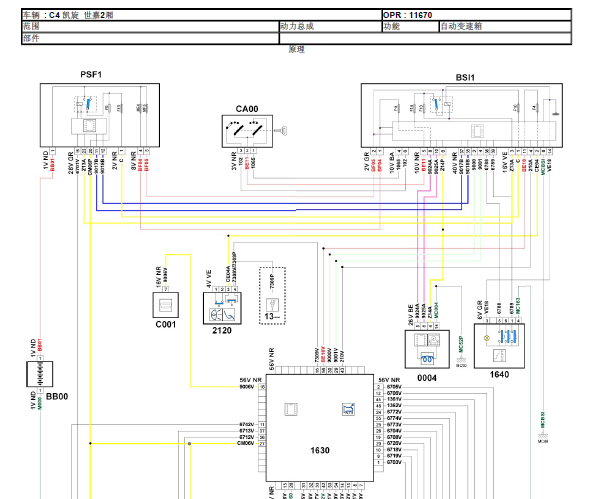
Task: Select the 2120 component label
Action: (x=222, y=330)
